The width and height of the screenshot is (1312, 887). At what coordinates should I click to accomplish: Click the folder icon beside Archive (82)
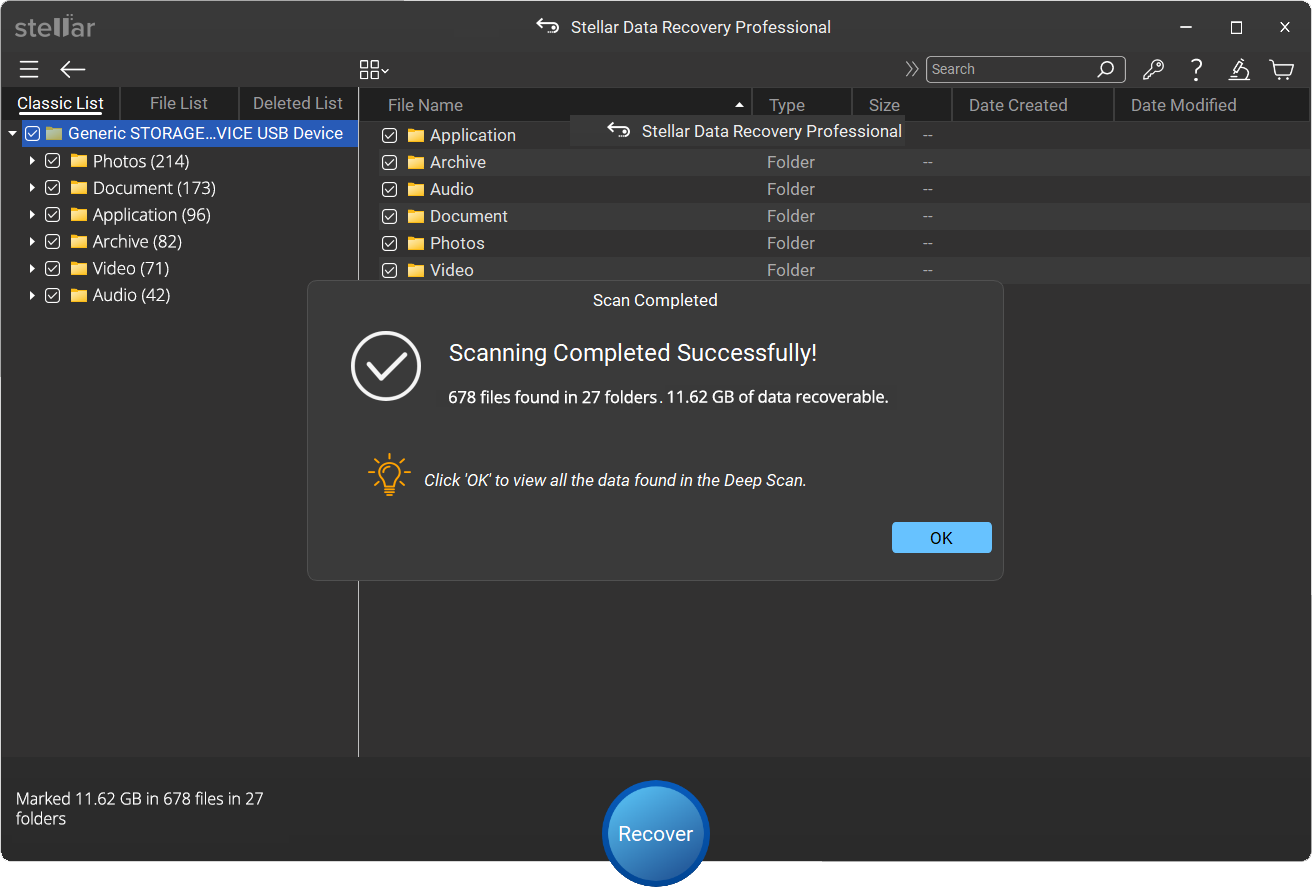pos(79,242)
